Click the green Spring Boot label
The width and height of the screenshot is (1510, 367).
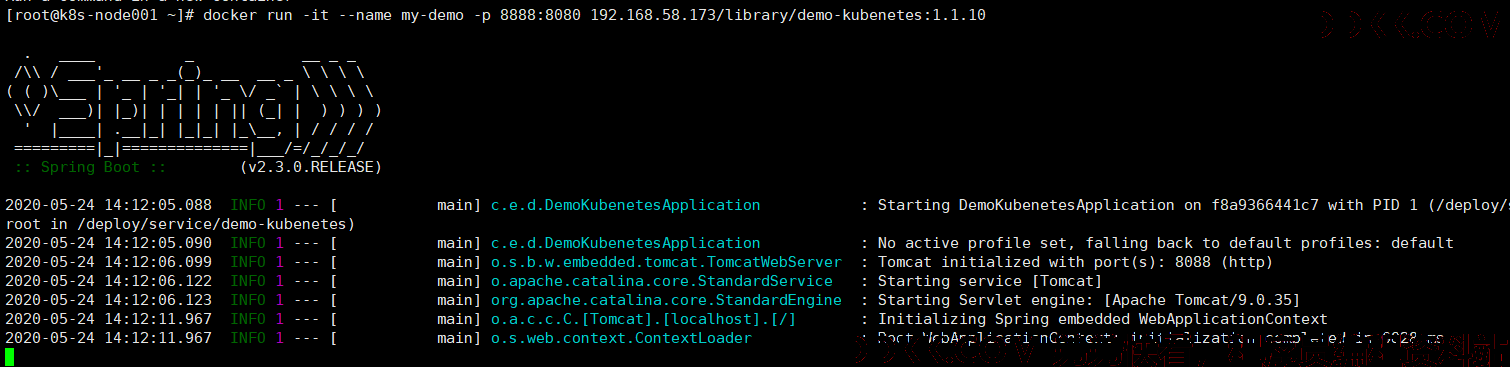pyautogui.click(x=89, y=166)
